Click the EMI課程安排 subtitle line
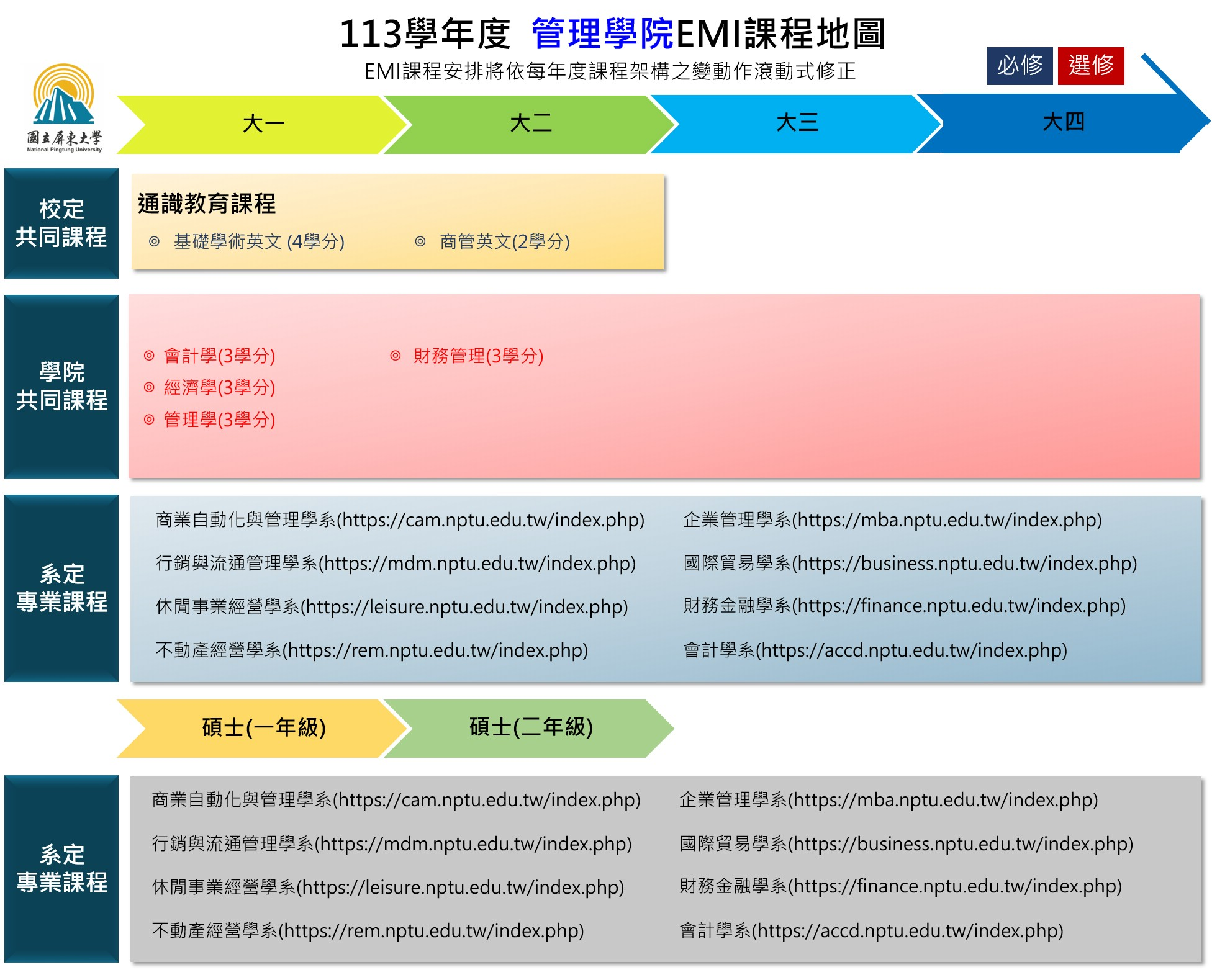This screenshot has width=1212, height=980. [x=610, y=71]
